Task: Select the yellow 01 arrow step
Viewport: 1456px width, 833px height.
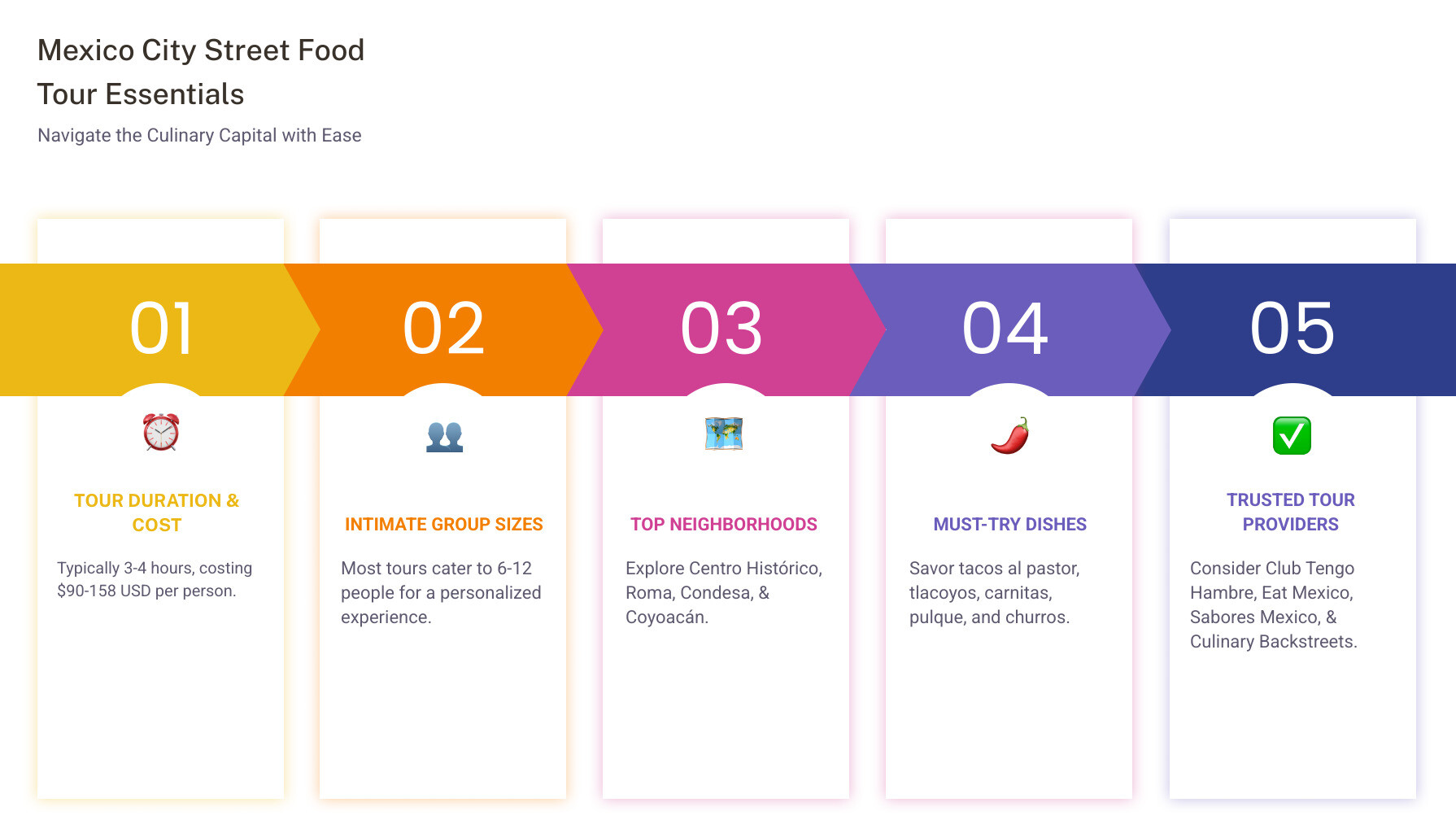Action: pyautogui.click(x=161, y=329)
